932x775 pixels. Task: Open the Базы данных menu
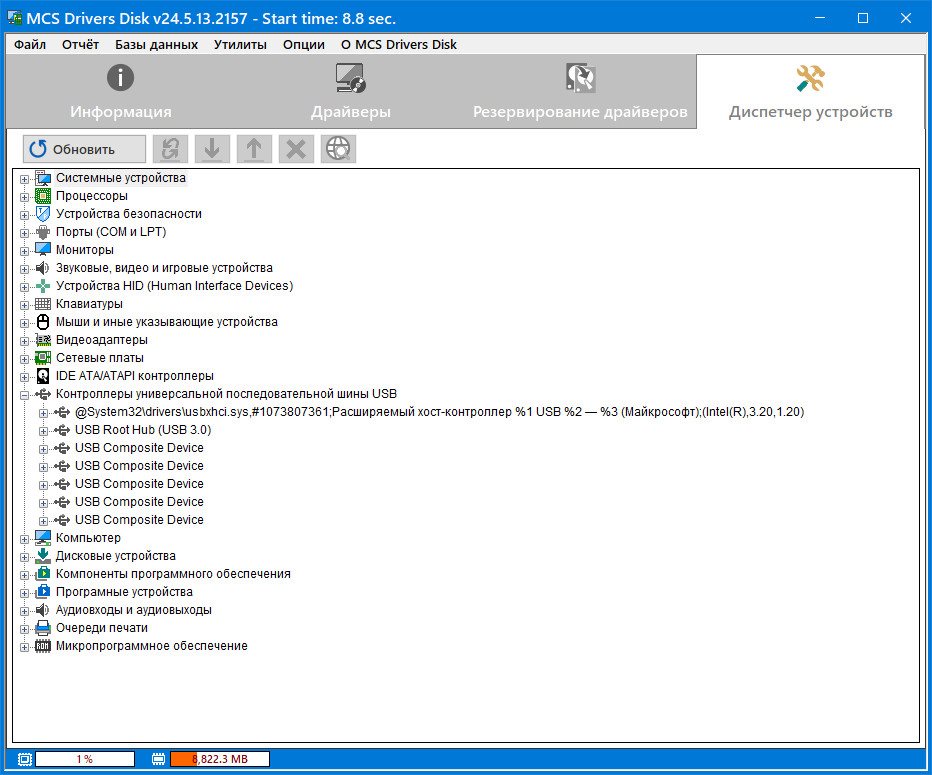pyautogui.click(x=156, y=45)
